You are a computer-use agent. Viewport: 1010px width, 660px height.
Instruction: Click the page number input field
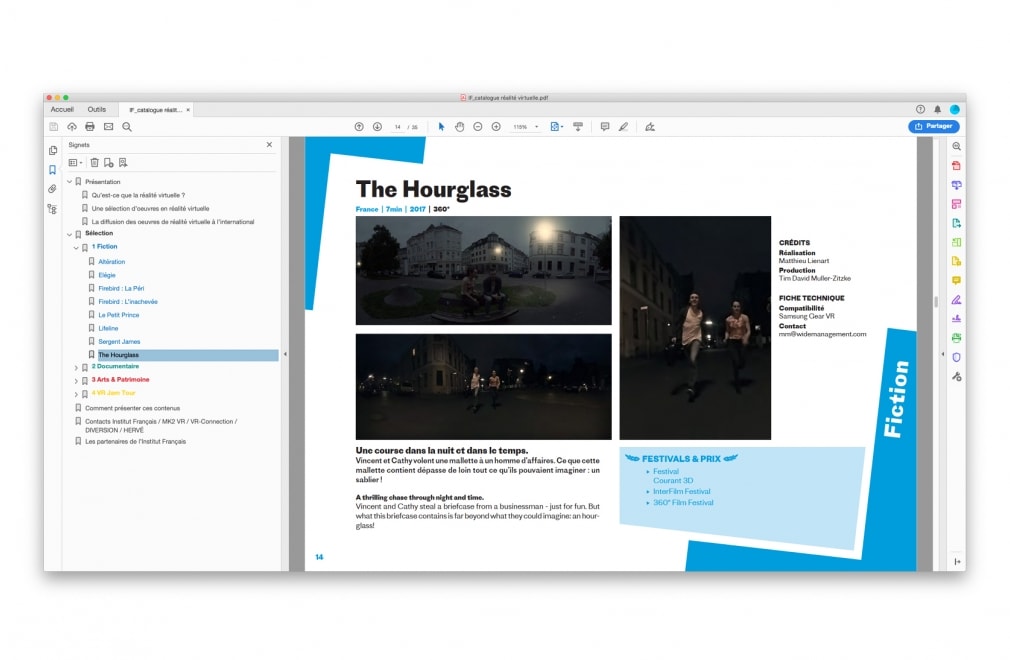398,127
